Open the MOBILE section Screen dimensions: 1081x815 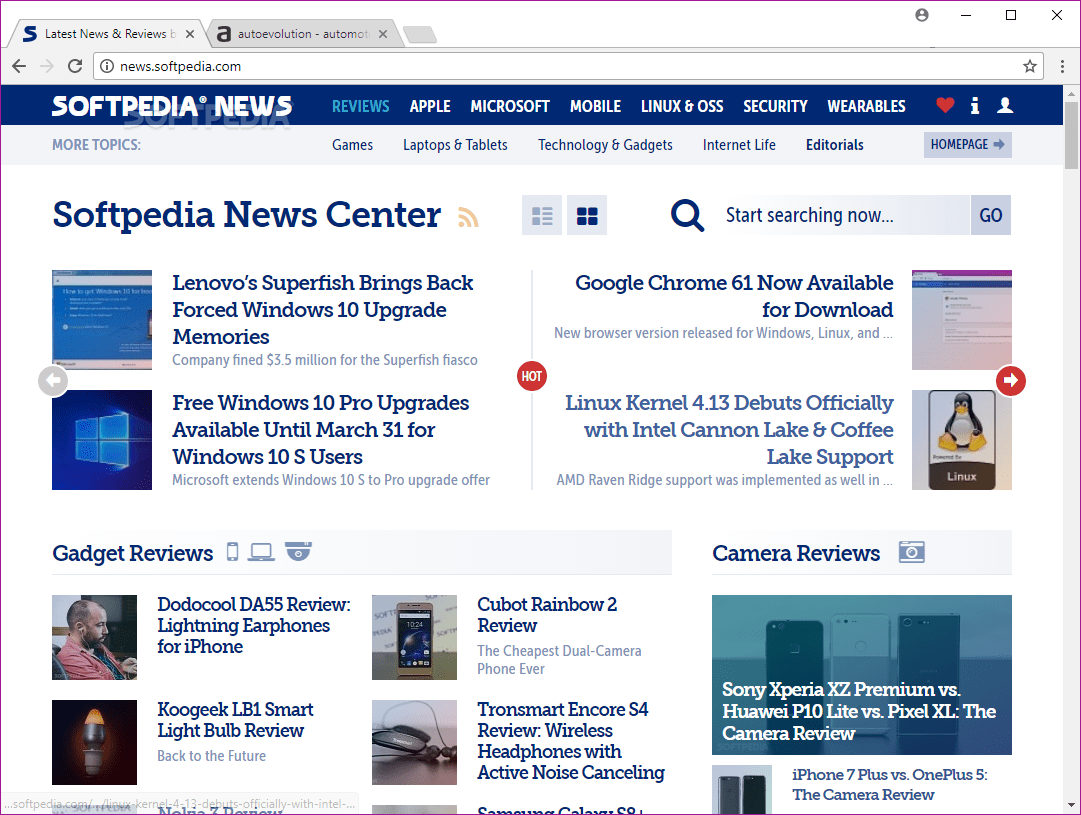596,106
